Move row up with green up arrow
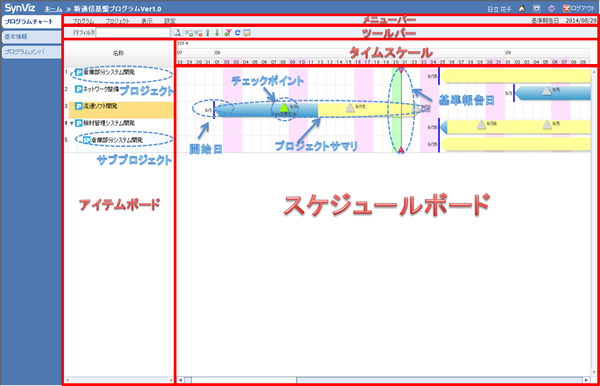This screenshot has height=386, width=600. click(208, 33)
